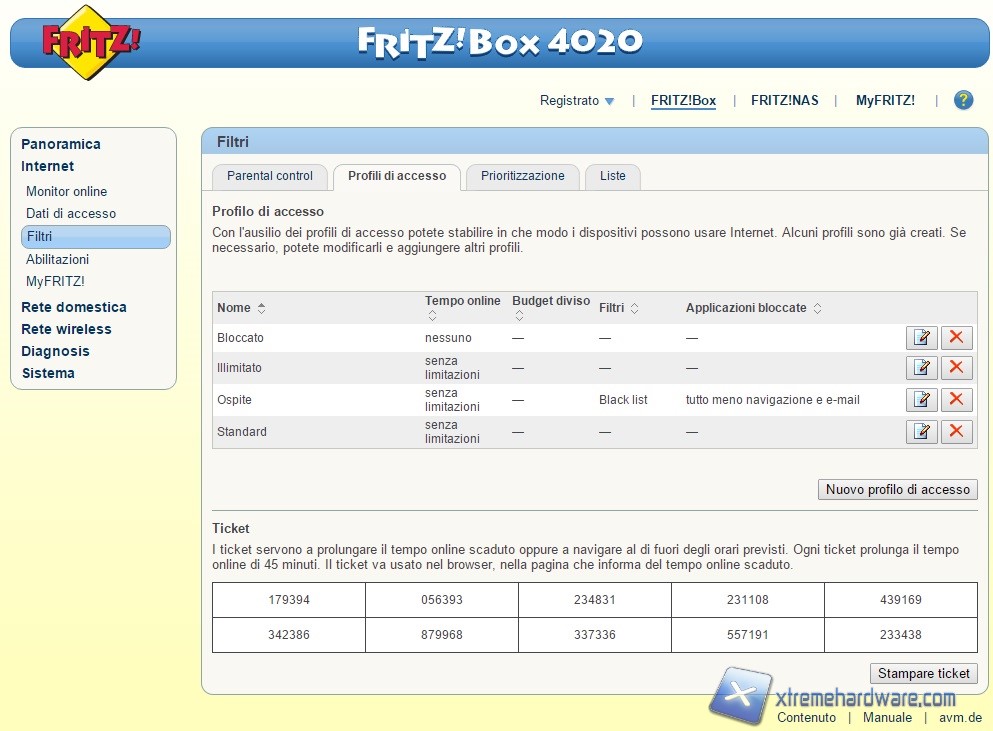The image size is (993, 731).
Task: Expand the Registrato dropdown
Action: [577, 100]
